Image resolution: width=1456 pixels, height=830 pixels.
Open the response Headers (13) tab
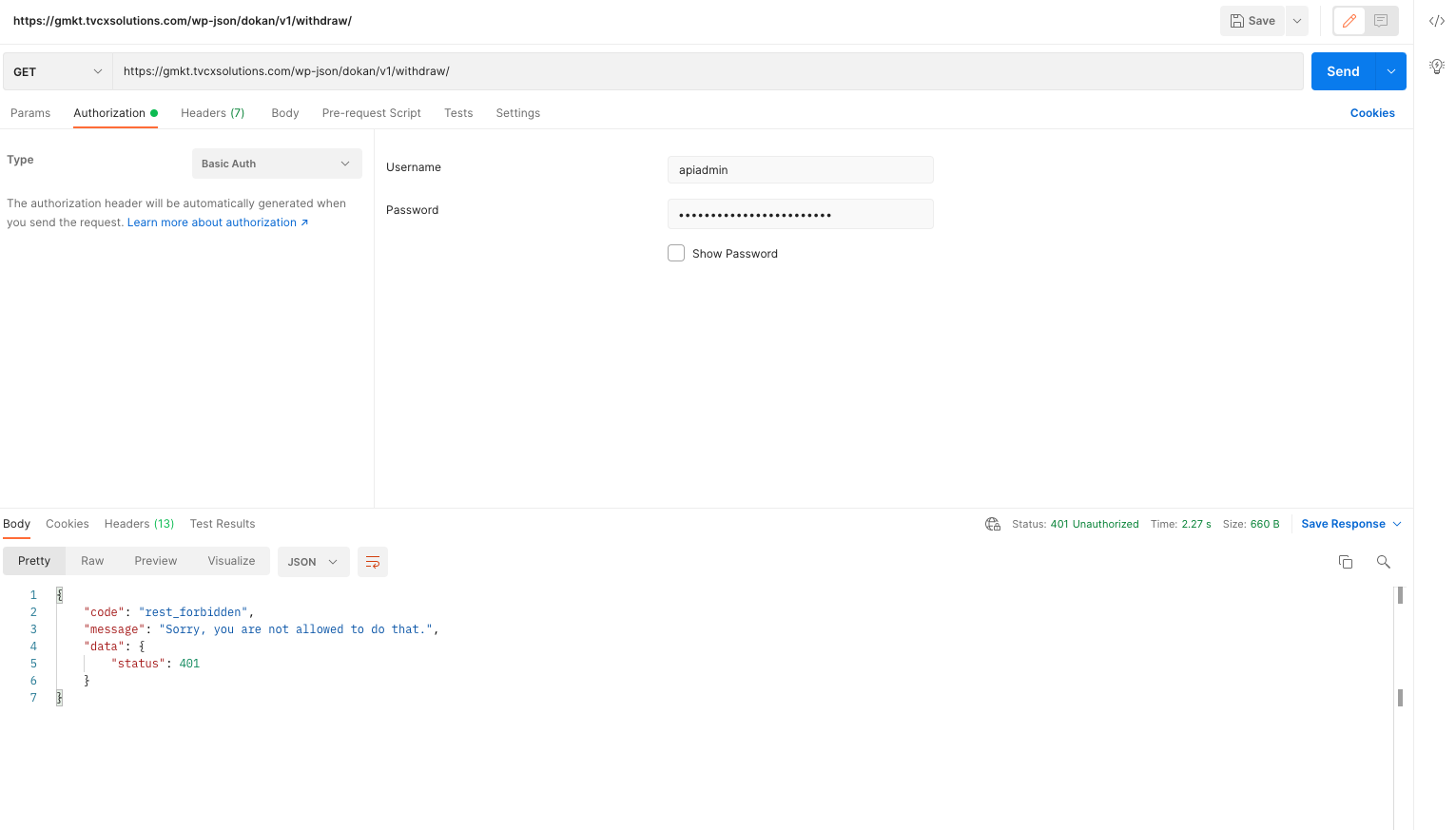pyautogui.click(x=140, y=524)
